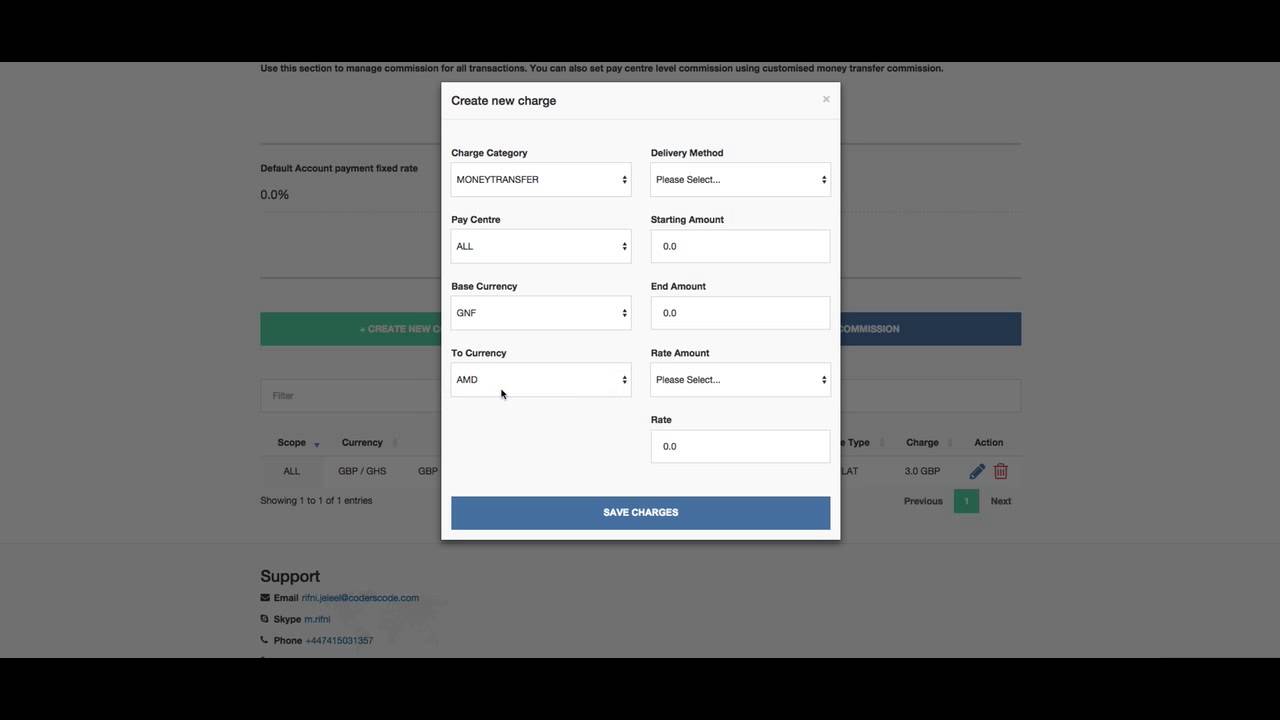Sort by the Charge column header

click(x=922, y=443)
